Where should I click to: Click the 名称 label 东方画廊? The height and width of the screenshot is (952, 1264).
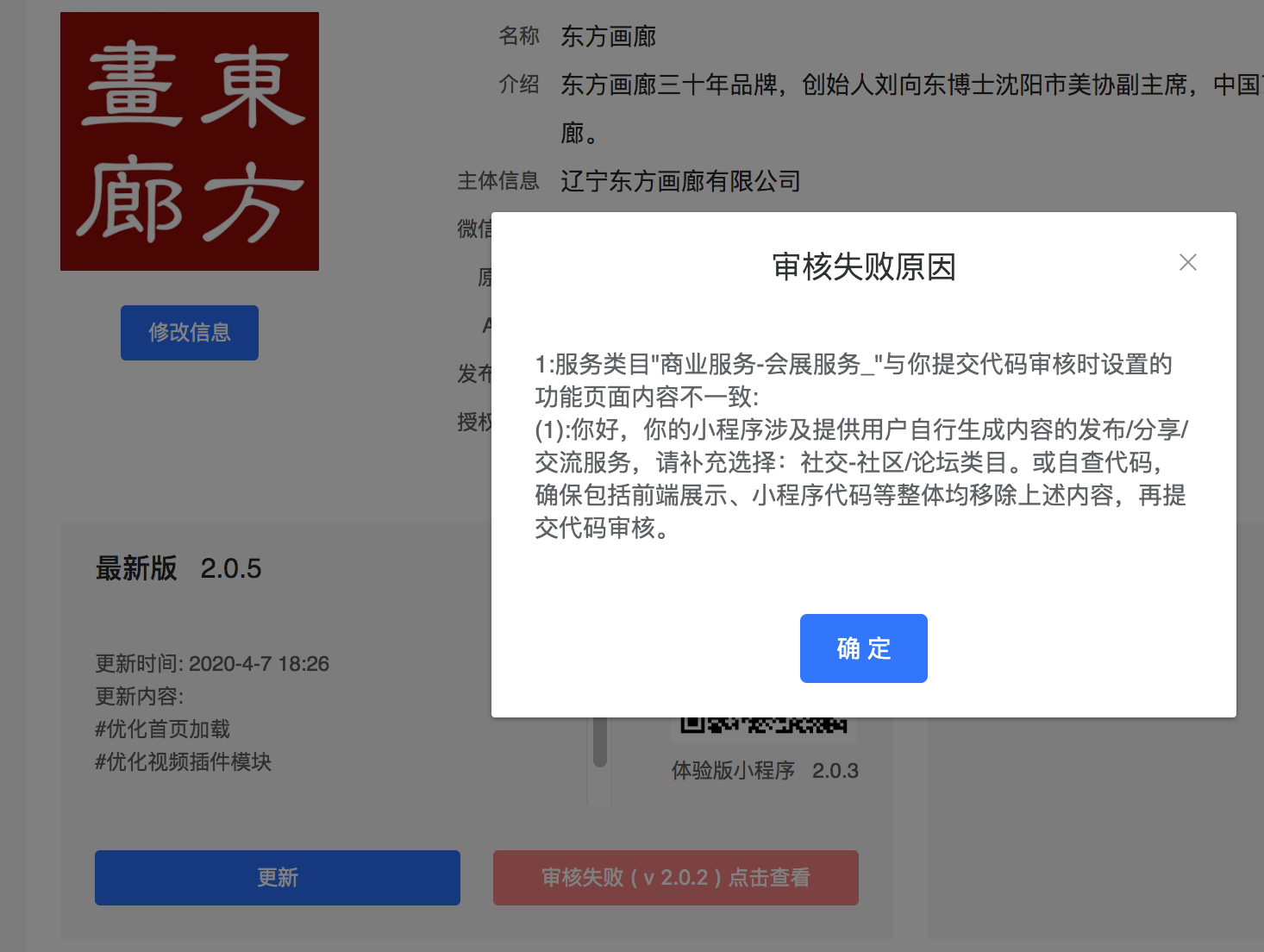607,37
